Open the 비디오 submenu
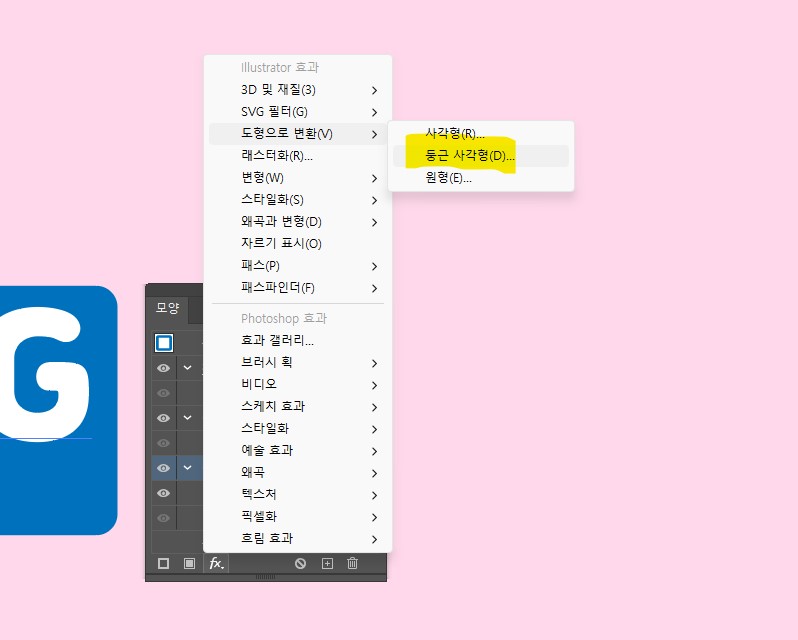 click(x=298, y=385)
